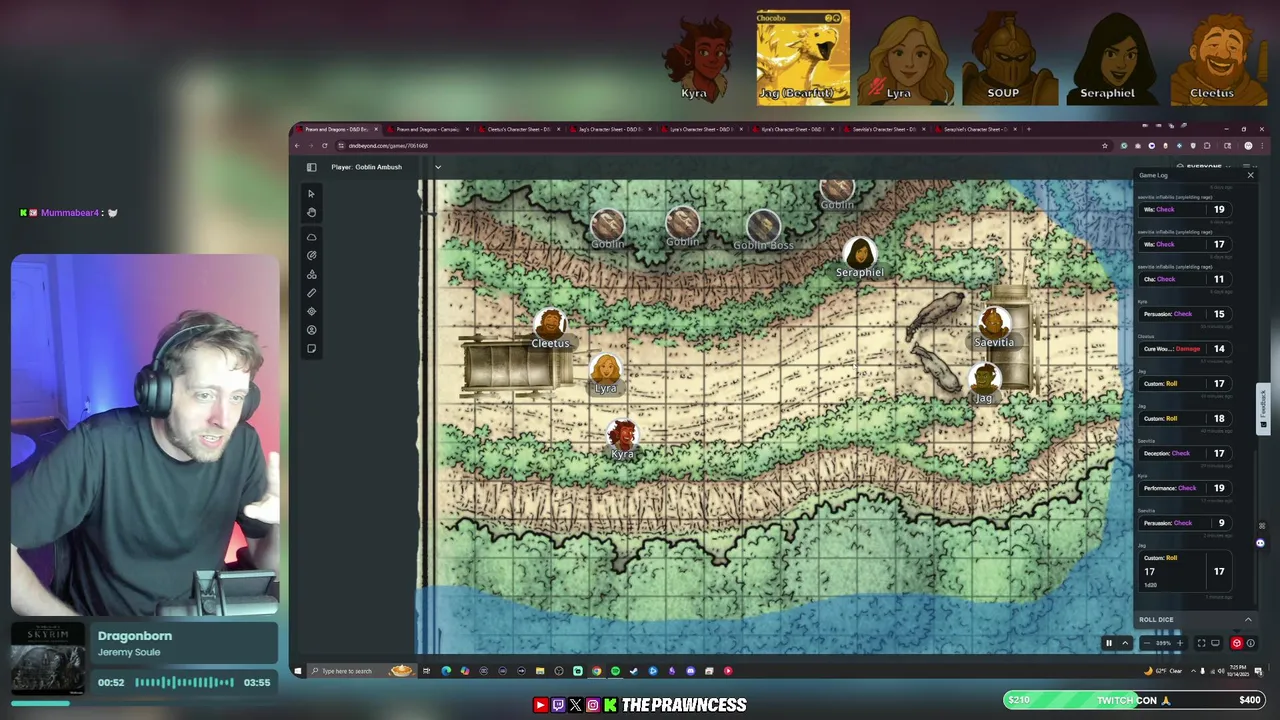This screenshot has height=720, width=1280.
Task: Open Task View on the taskbar
Action: click(x=426, y=671)
